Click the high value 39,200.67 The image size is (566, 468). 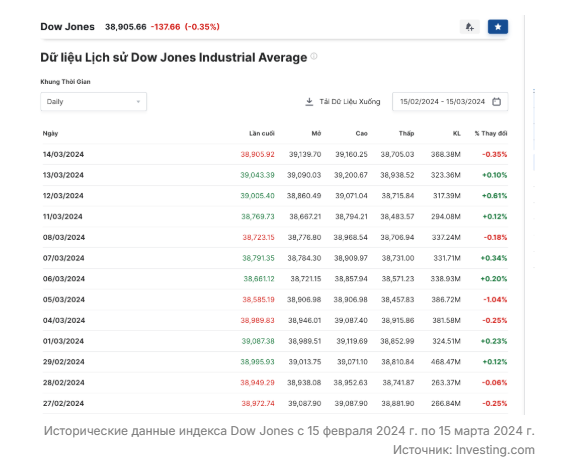(351, 175)
